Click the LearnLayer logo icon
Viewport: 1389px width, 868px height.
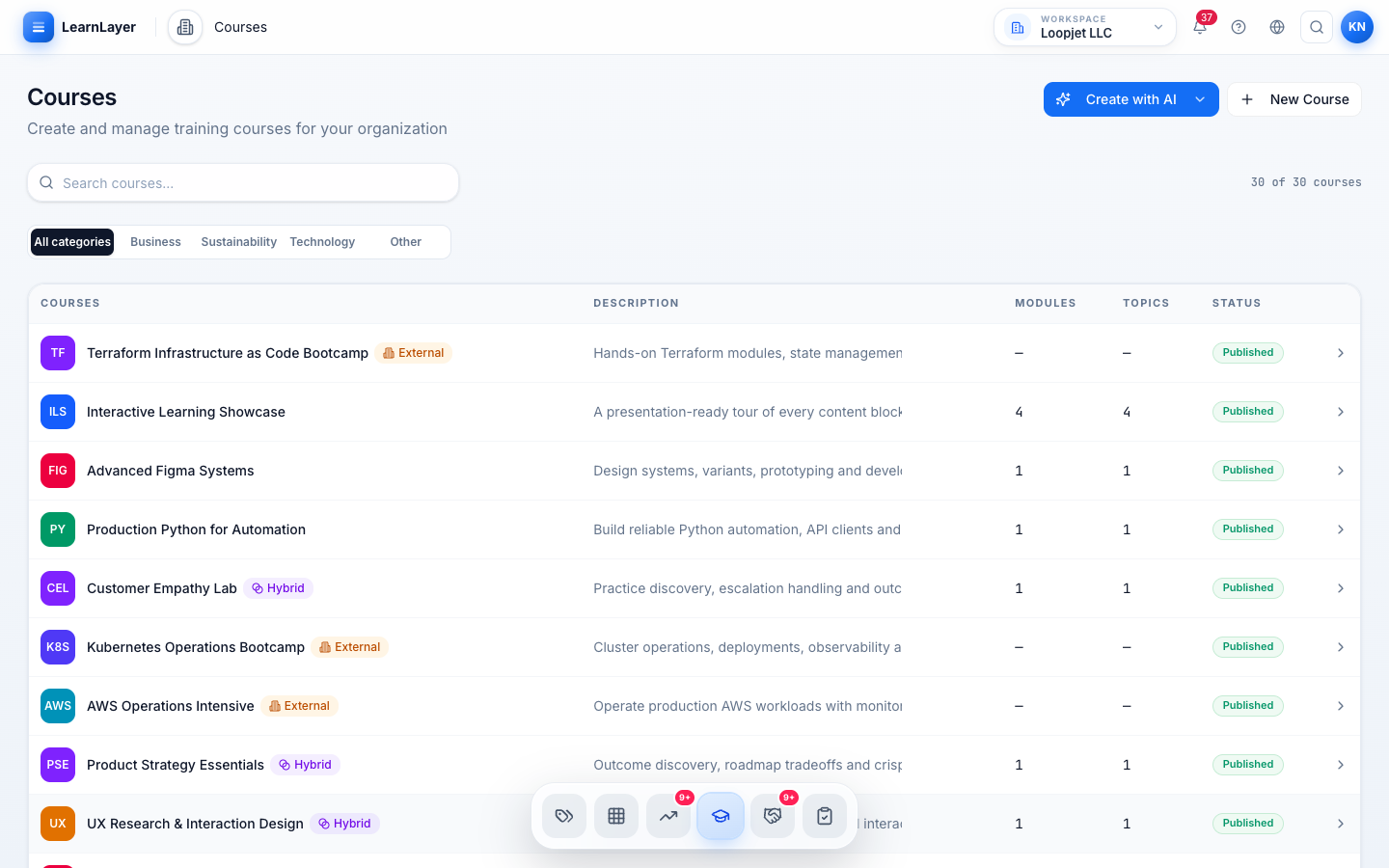click(x=39, y=27)
